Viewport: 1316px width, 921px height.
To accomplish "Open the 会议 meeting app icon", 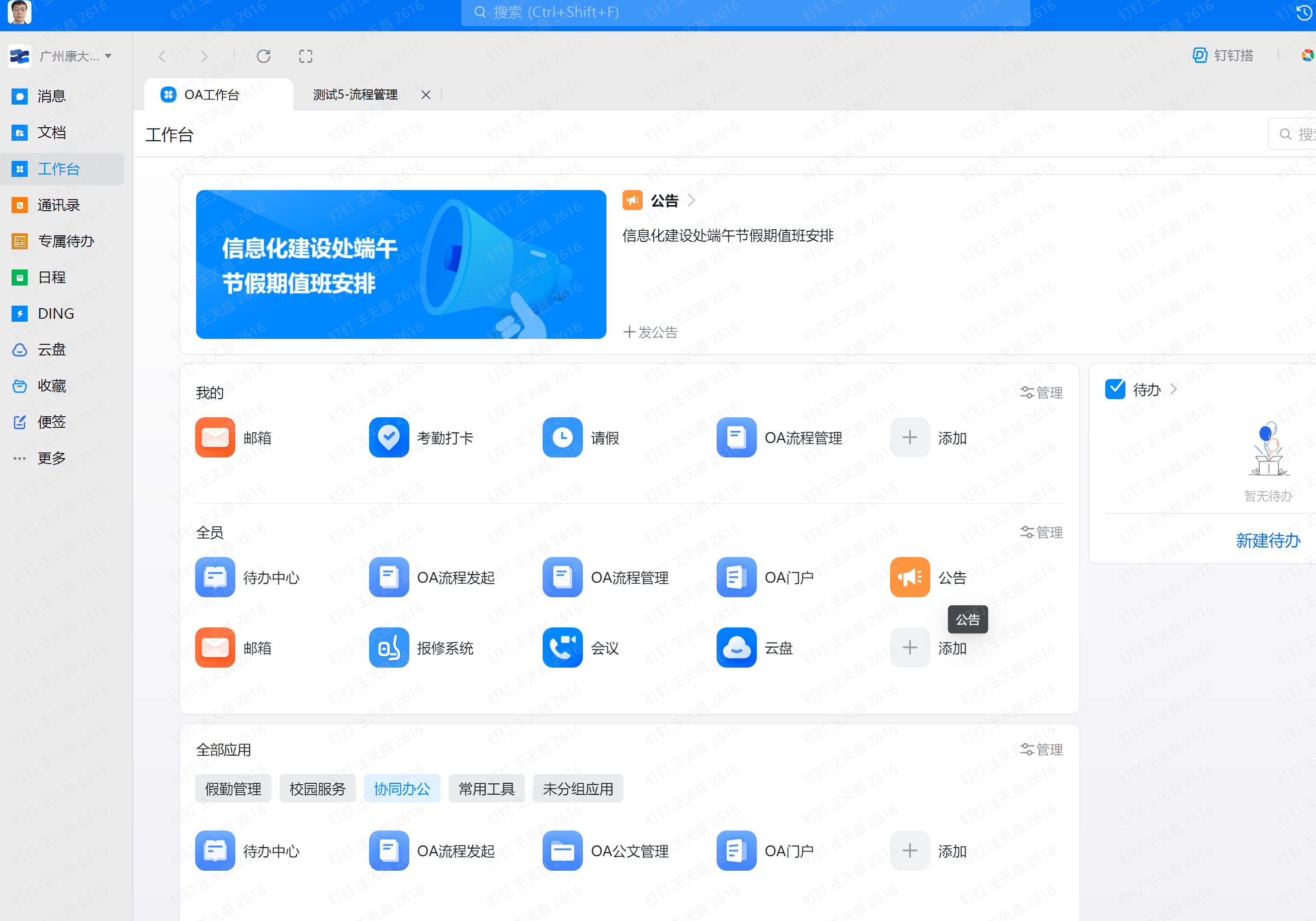I will coord(562,648).
